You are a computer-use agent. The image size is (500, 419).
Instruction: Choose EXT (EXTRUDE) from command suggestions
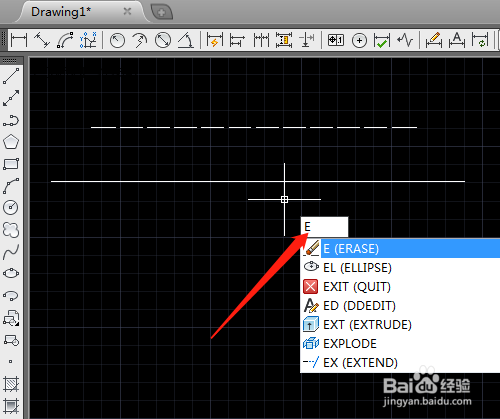(x=400, y=324)
